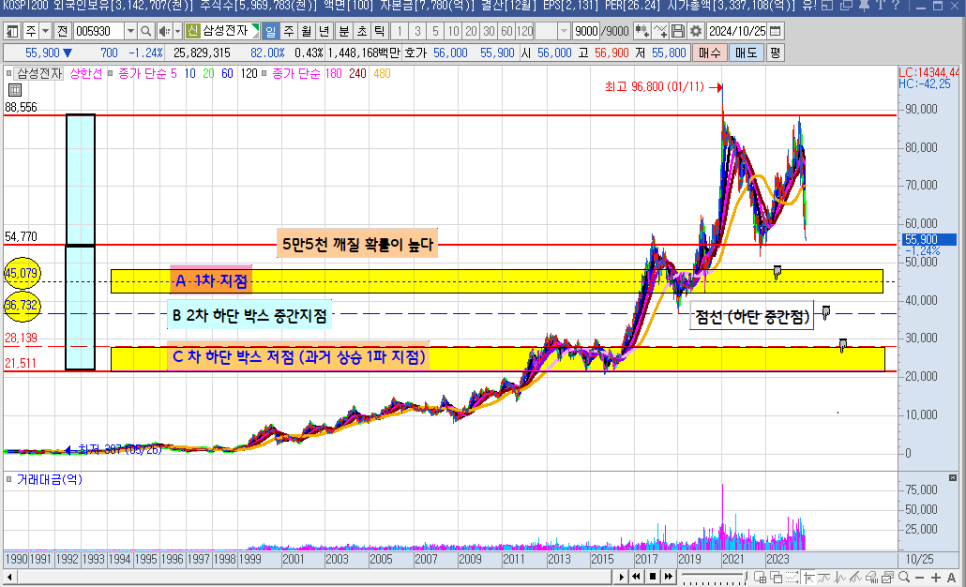Image resolution: width=966 pixels, height=587 pixels.
Task: Select monthly 월 chart period
Action: click(x=306, y=31)
